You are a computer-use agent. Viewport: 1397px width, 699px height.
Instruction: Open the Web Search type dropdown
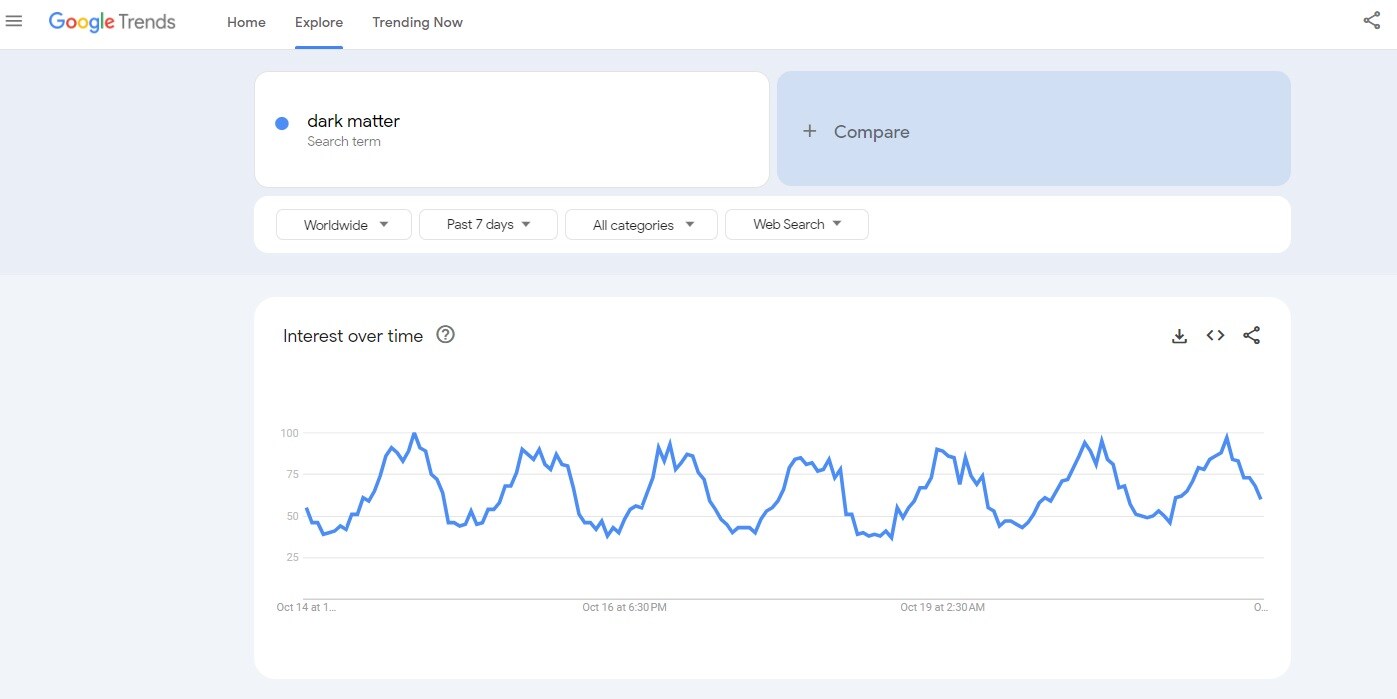pos(796,225)
